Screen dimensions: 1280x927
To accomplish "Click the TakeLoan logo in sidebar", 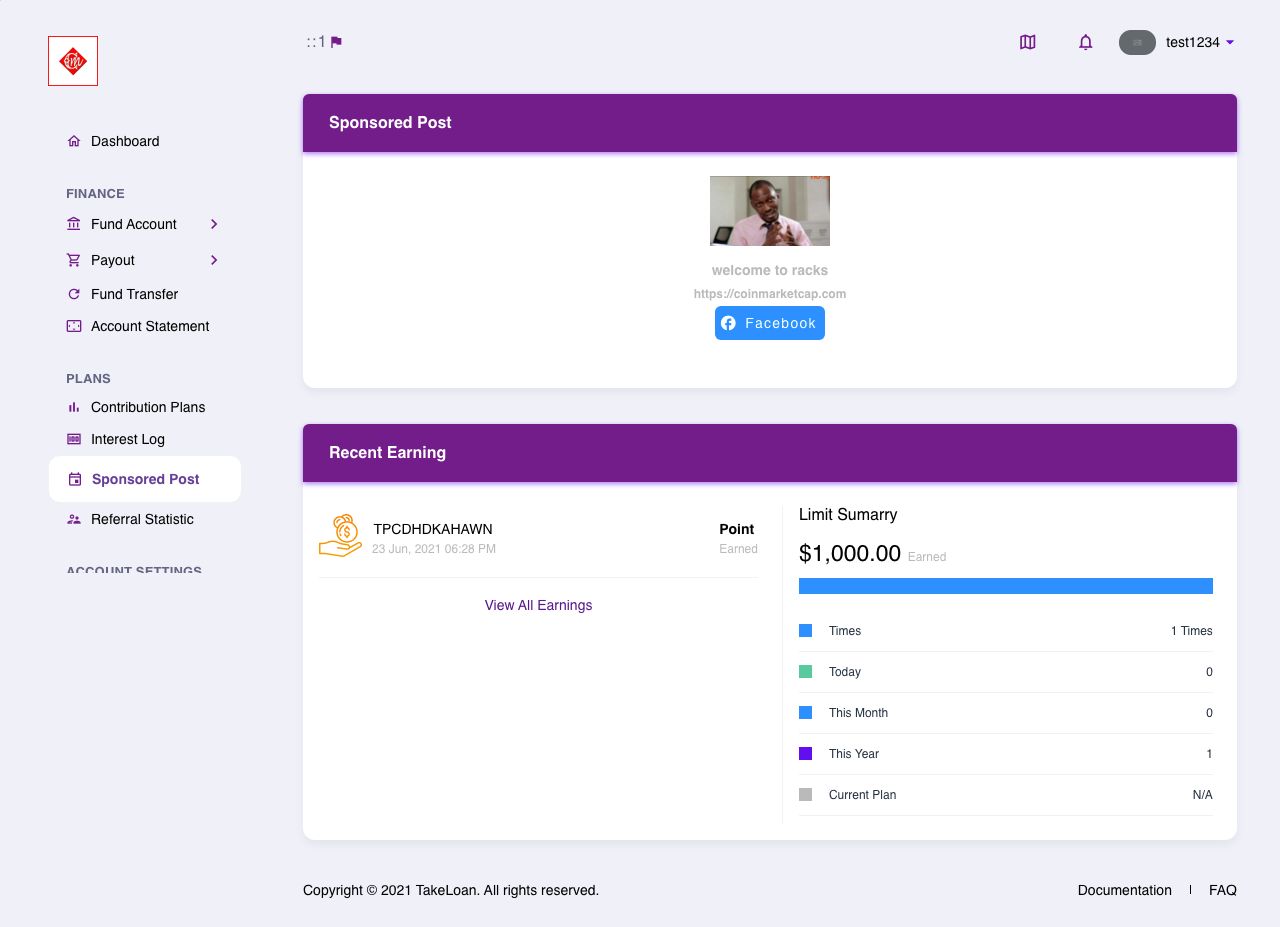I will pyautogui.click(x=73, y=61).
